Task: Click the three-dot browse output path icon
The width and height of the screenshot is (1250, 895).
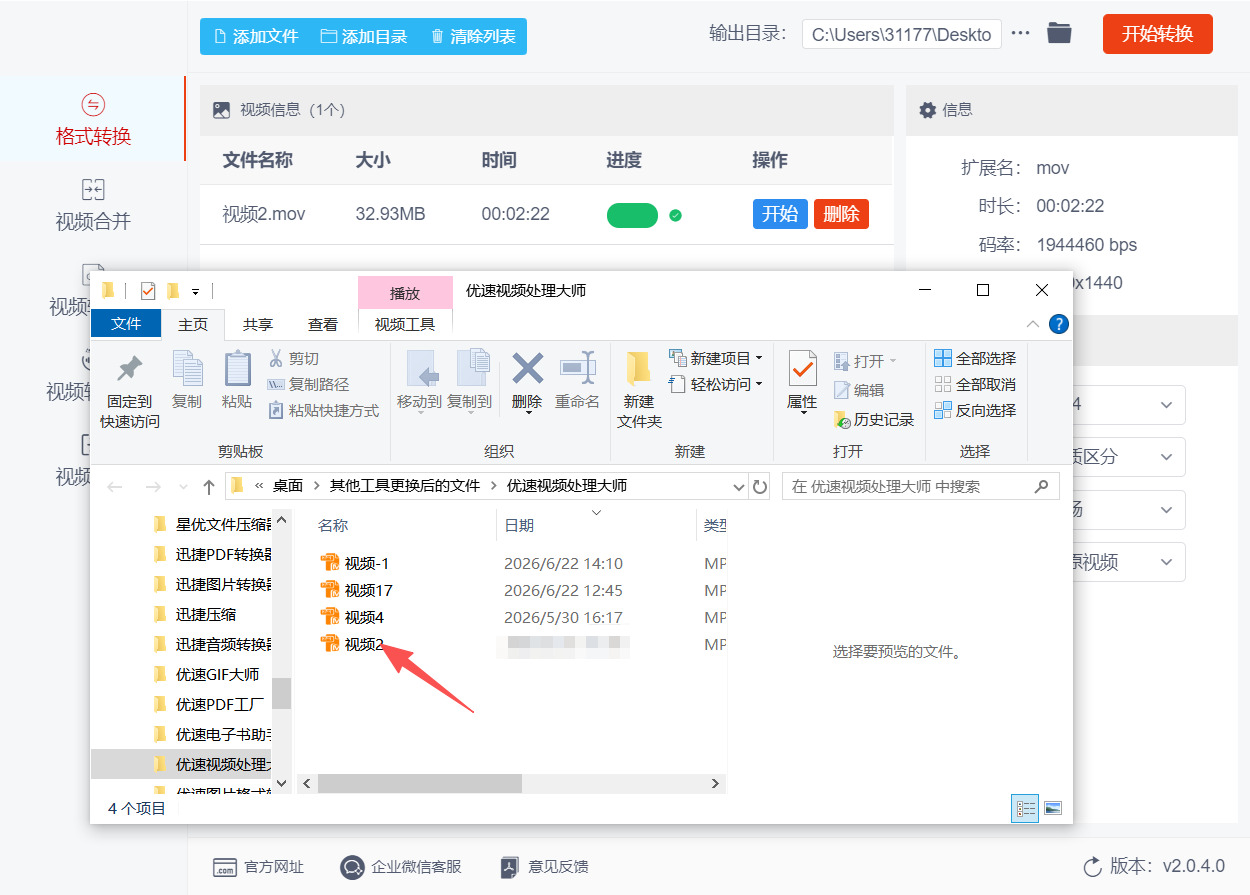Action: tap(1020, 33)
